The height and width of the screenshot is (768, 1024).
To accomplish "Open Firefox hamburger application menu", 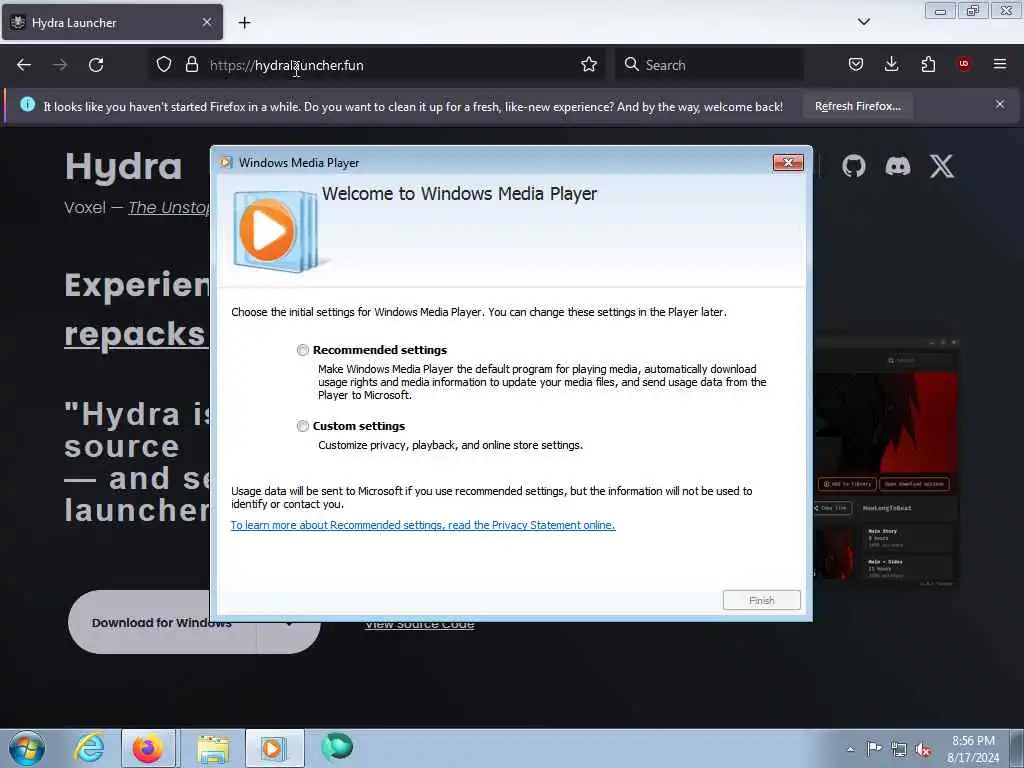I will (999, 64).
